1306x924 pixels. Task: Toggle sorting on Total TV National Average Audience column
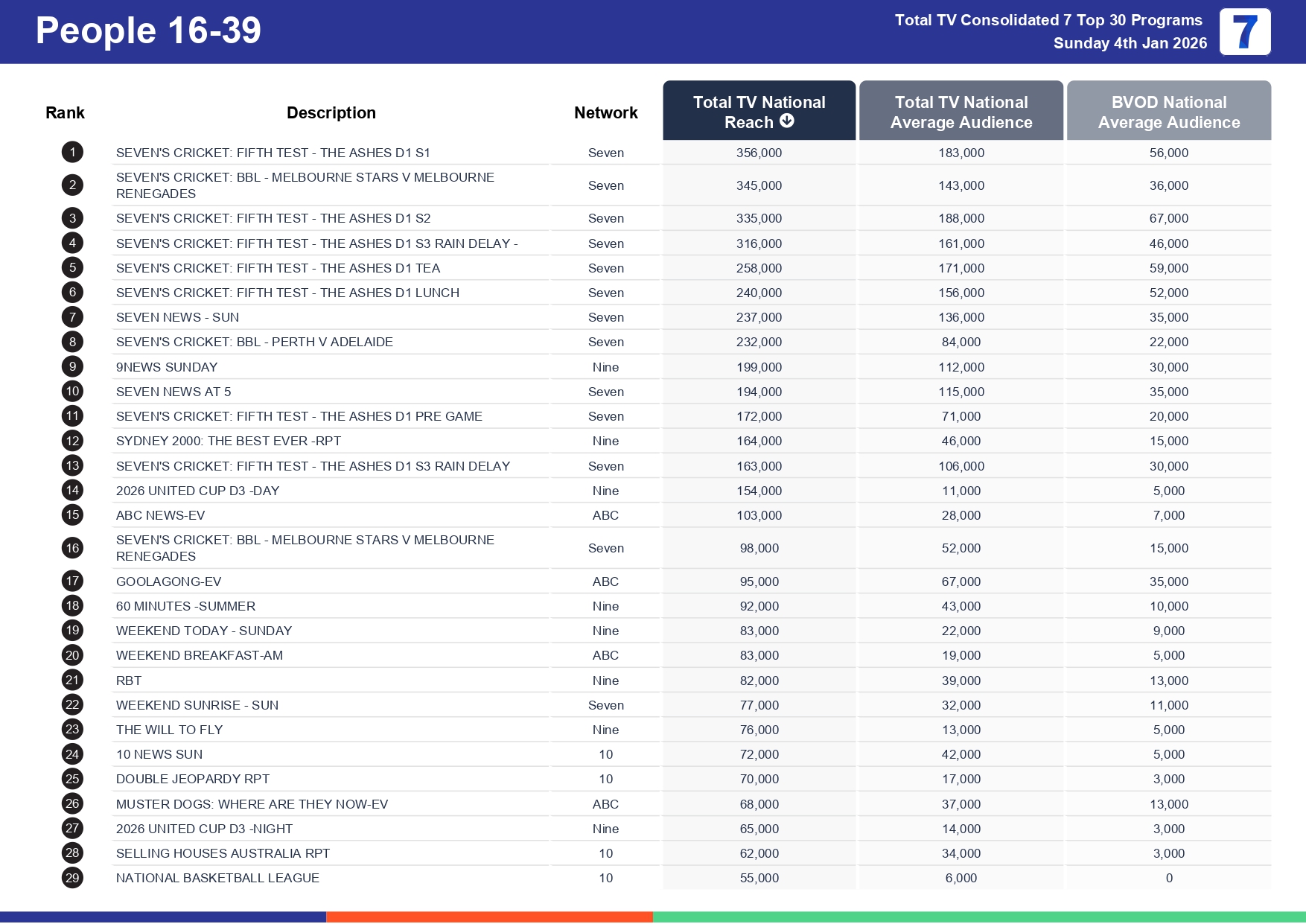[x=961, y=112]
